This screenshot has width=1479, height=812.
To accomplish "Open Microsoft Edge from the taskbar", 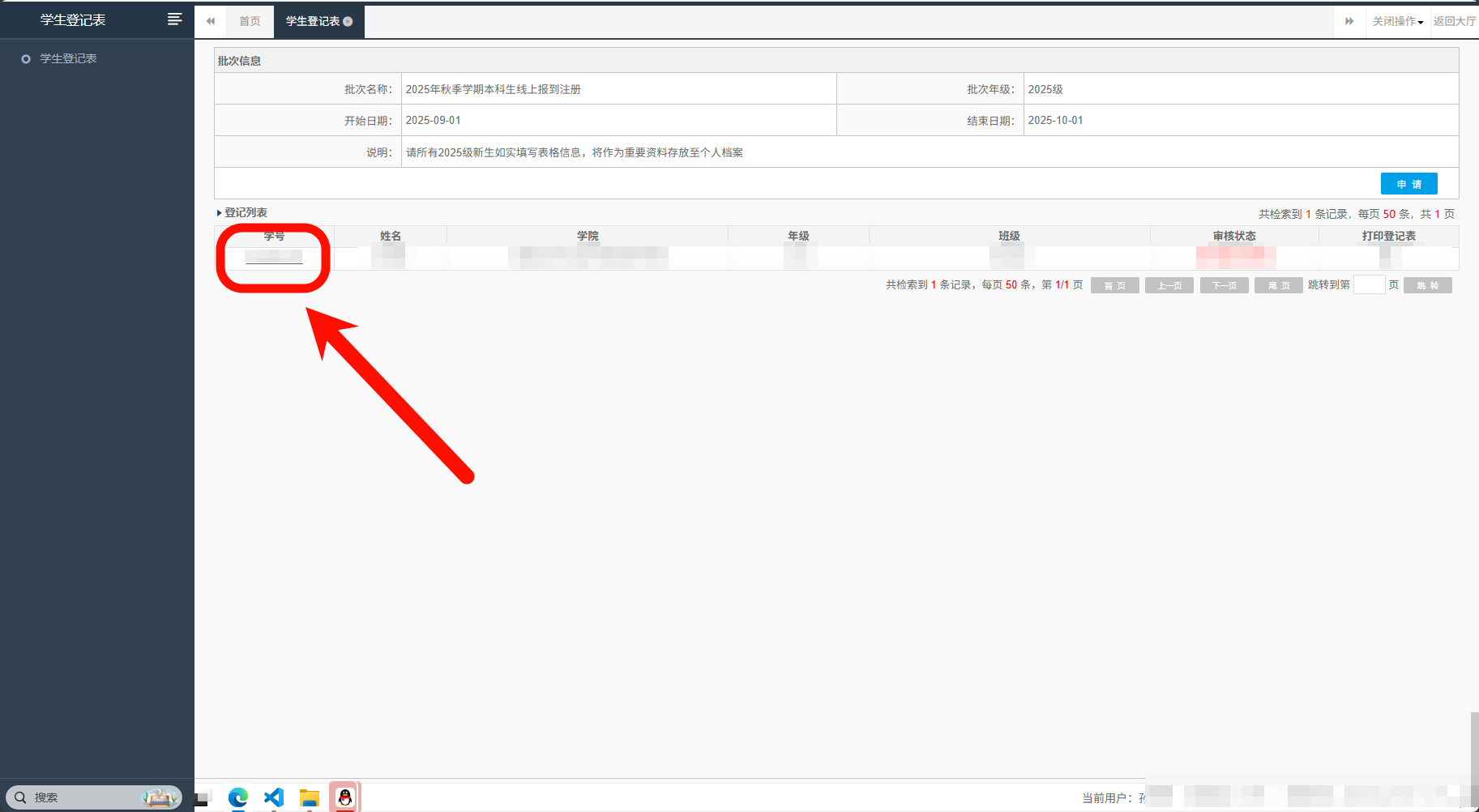I will 237,797.
